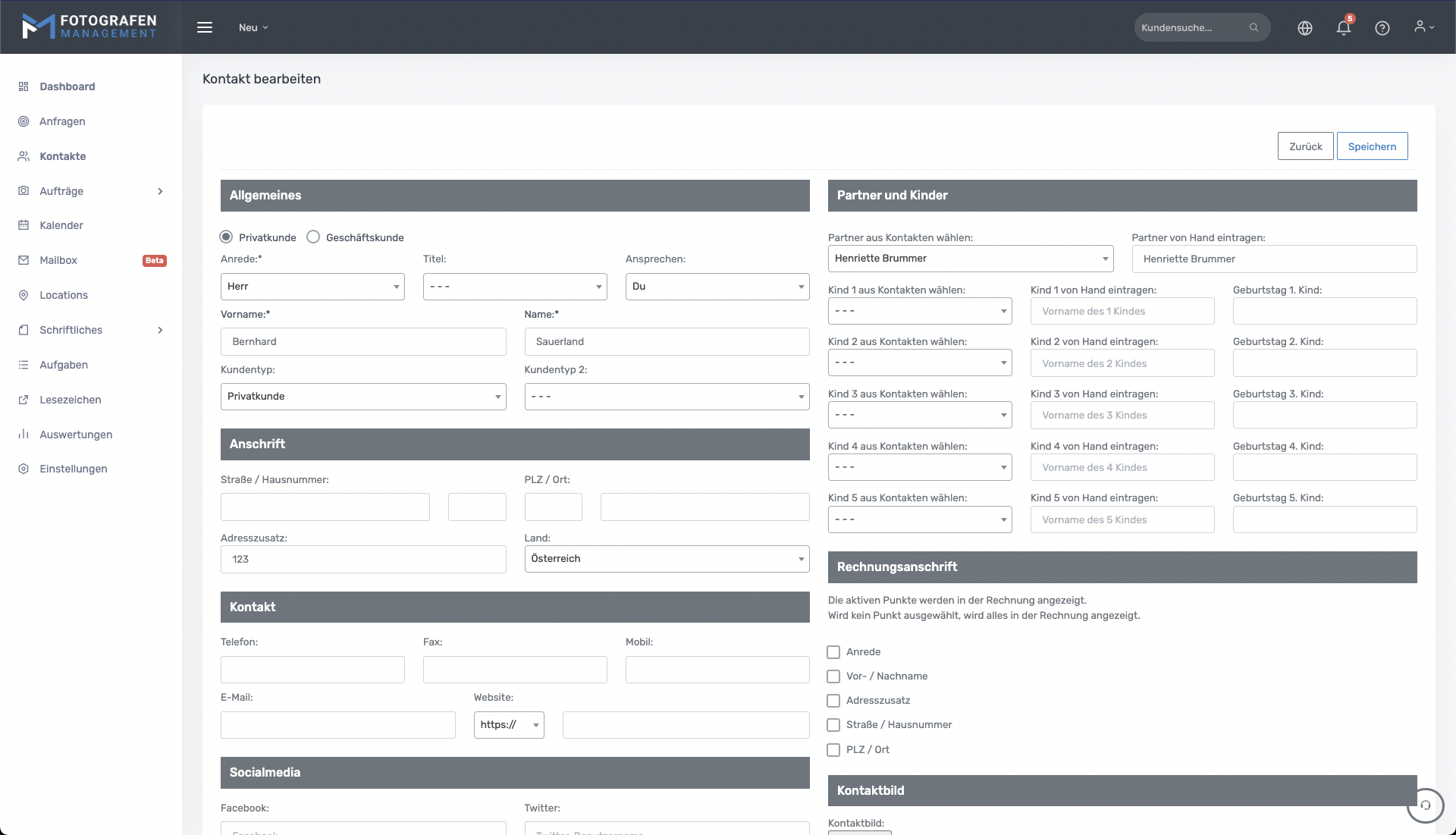
Task: Open the notifications bell icon
Action: [x=1343, y=28]
